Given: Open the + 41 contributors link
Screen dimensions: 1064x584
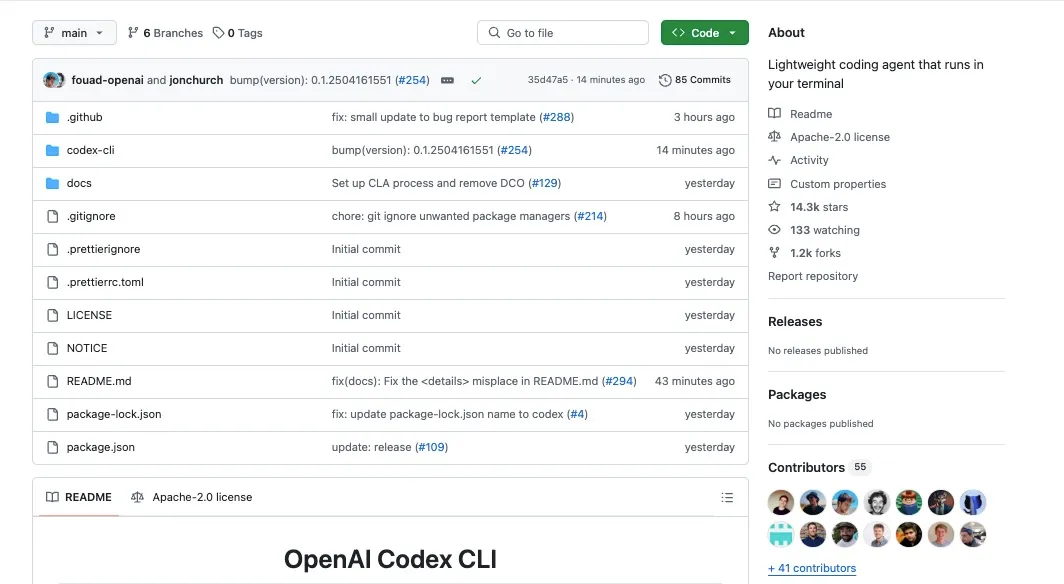Looking at the screenshot, I should point(812,568).
